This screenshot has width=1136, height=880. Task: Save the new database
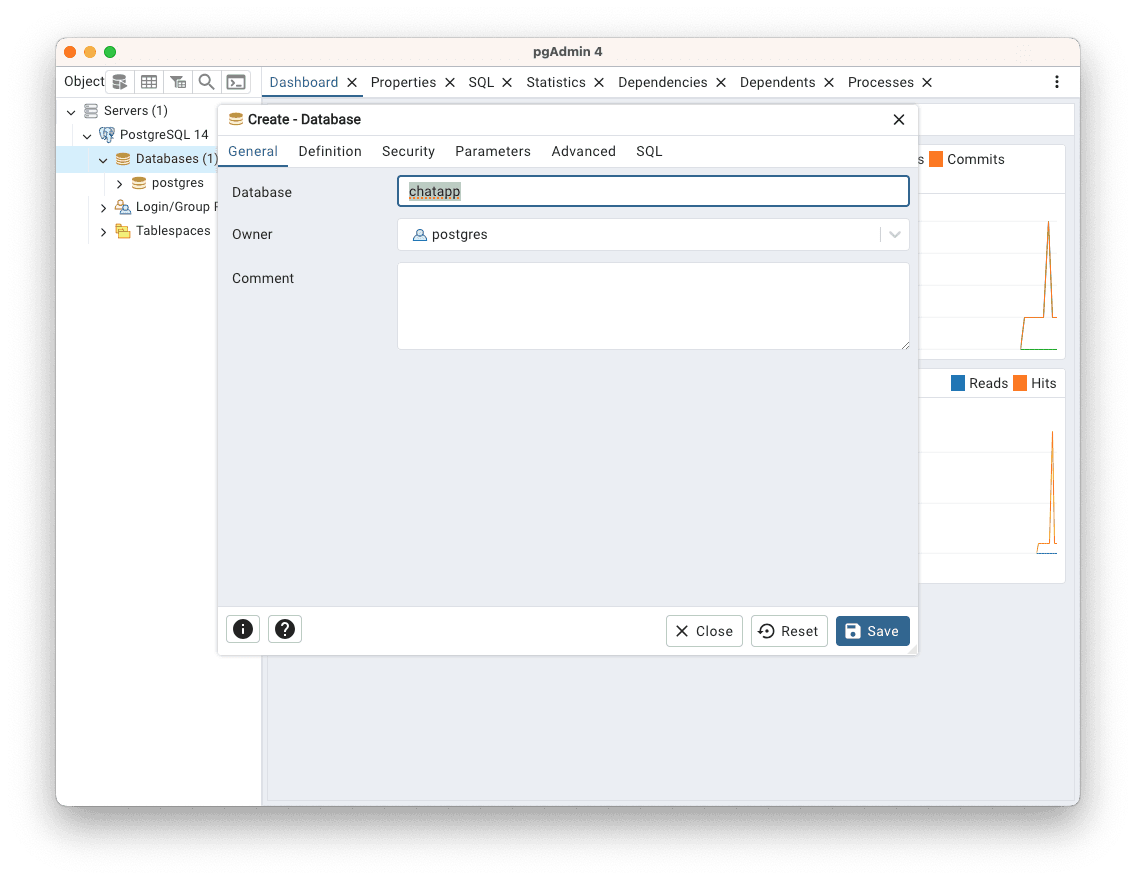(x=872, y=631)
